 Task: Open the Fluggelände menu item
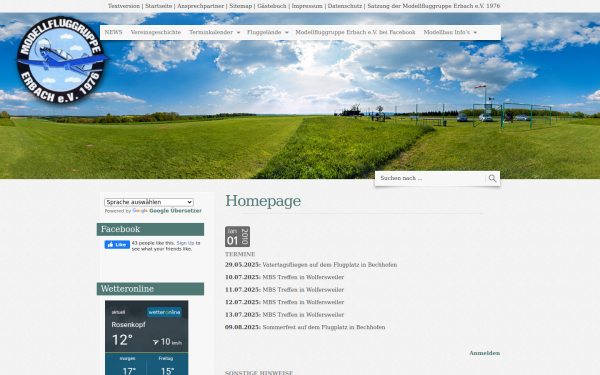(x=264, y=33)
